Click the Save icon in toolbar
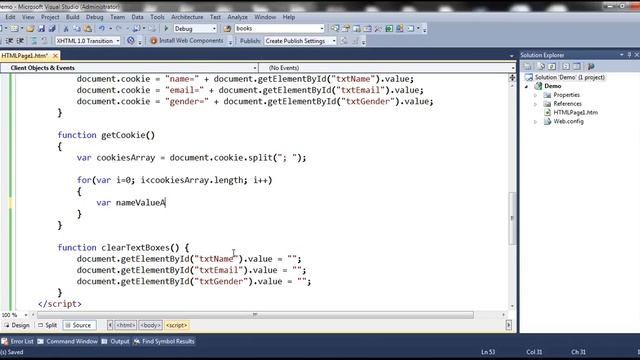640x360 pixels. point(41,29)
